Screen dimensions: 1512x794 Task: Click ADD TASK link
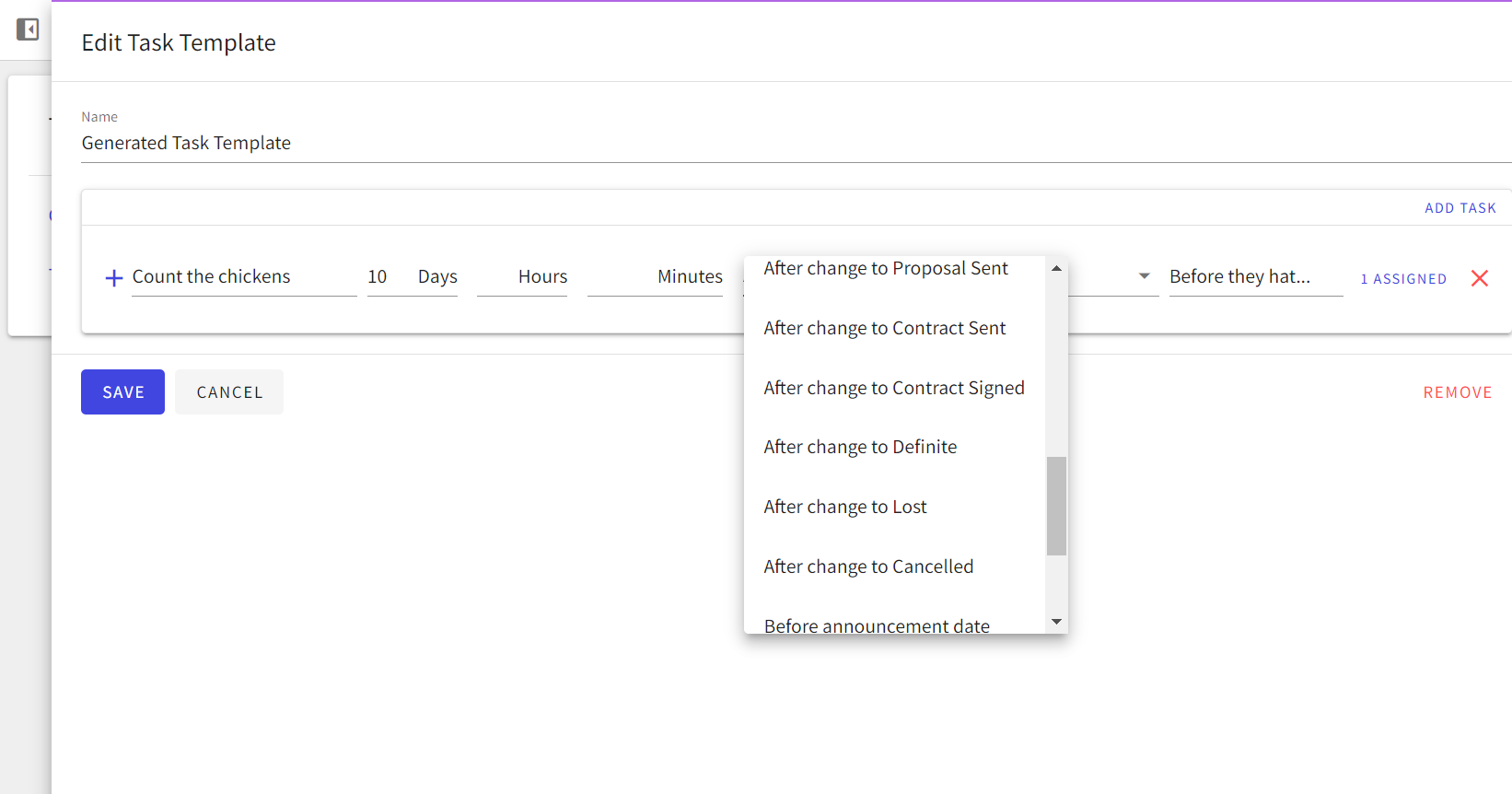1460,208
